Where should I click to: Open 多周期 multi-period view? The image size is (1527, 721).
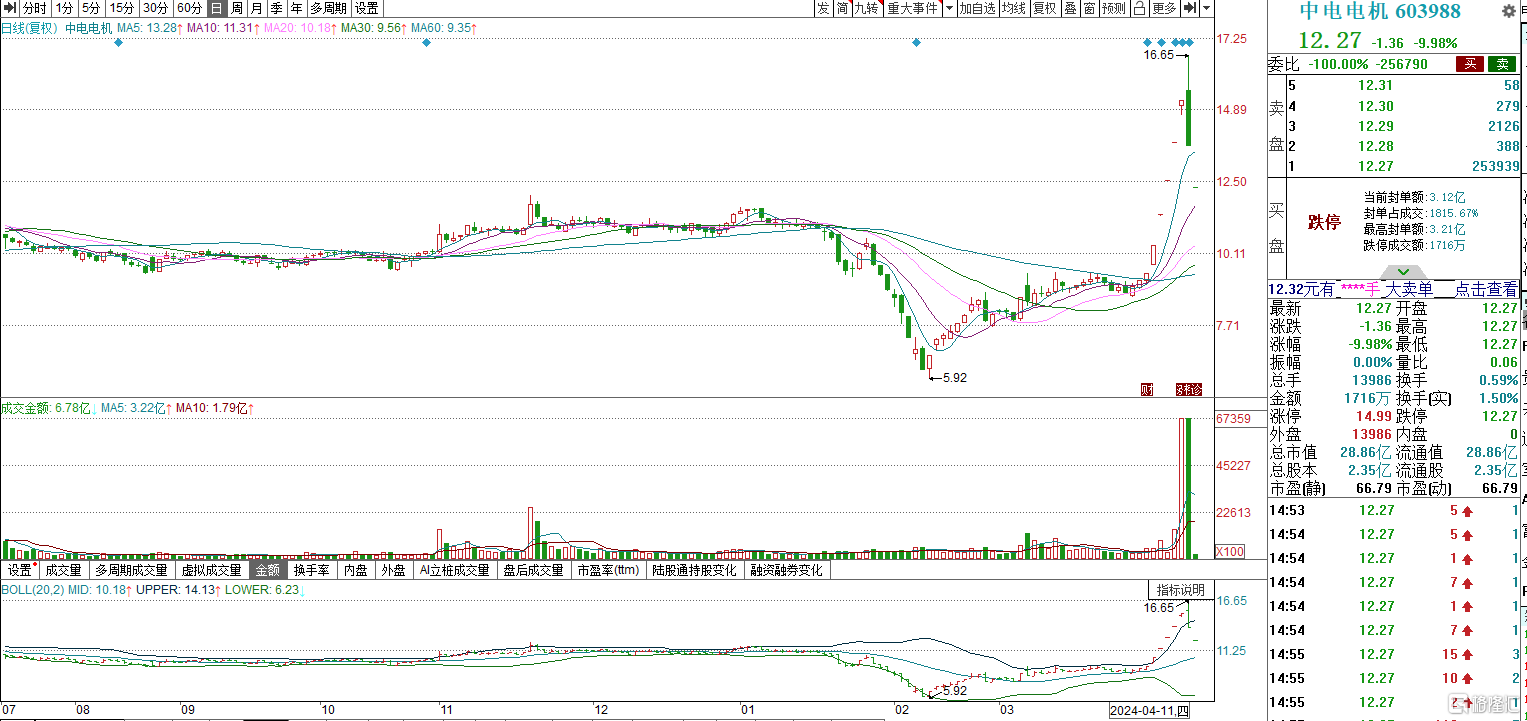[329, 8]
